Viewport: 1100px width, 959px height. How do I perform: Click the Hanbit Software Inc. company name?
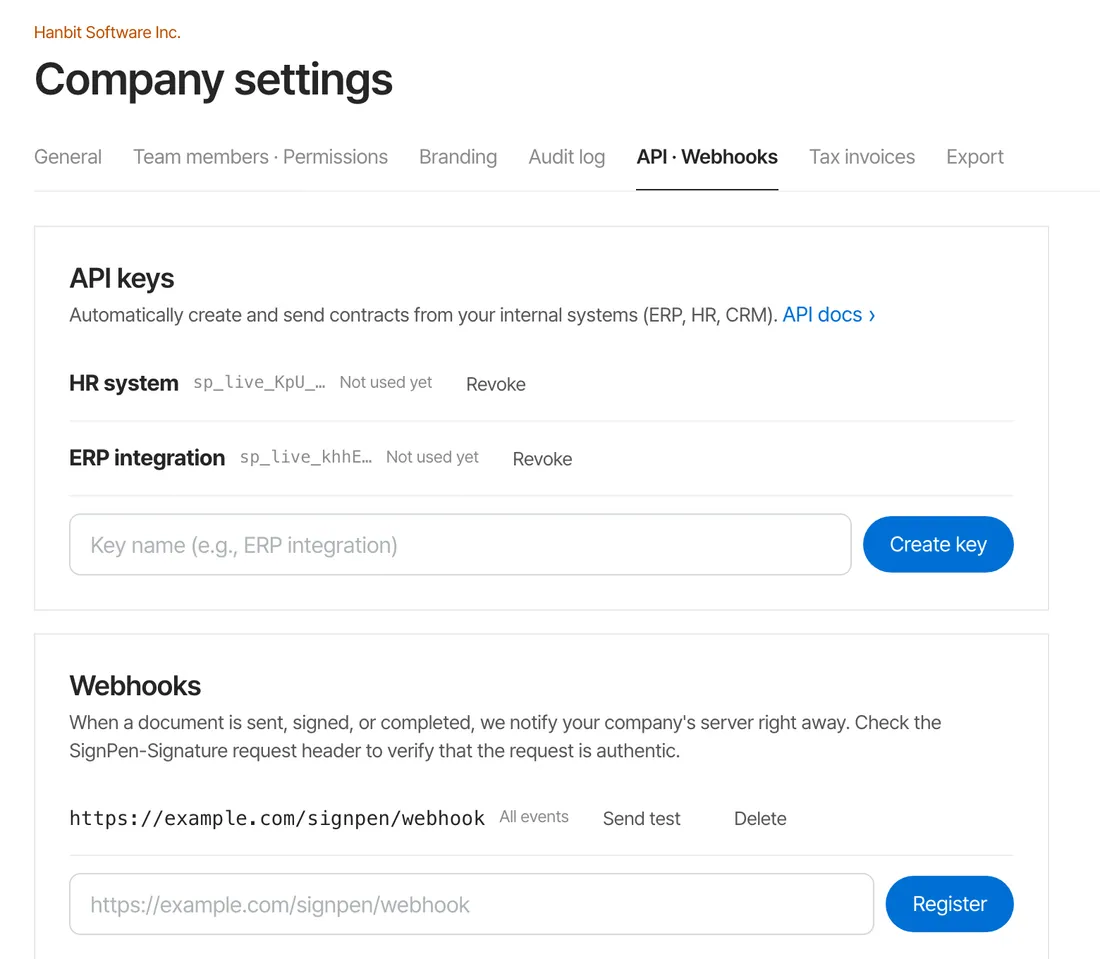point(107,32)
